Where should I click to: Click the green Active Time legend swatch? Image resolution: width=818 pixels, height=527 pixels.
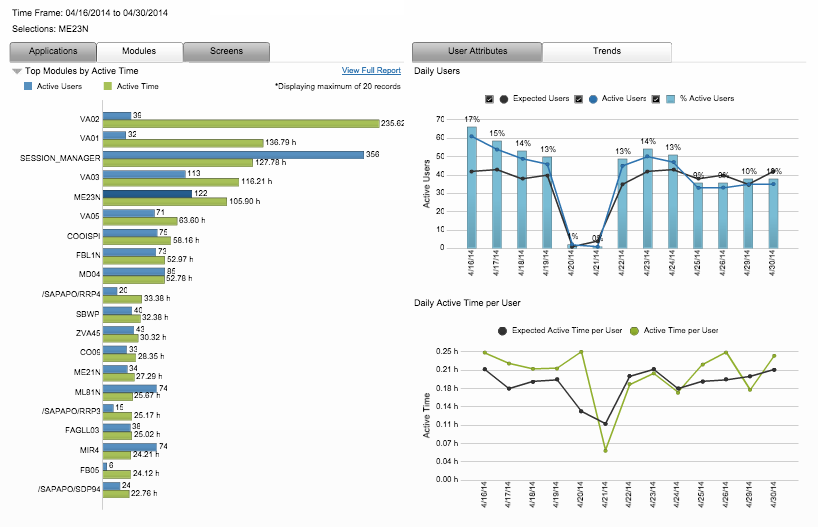point(108,87)
